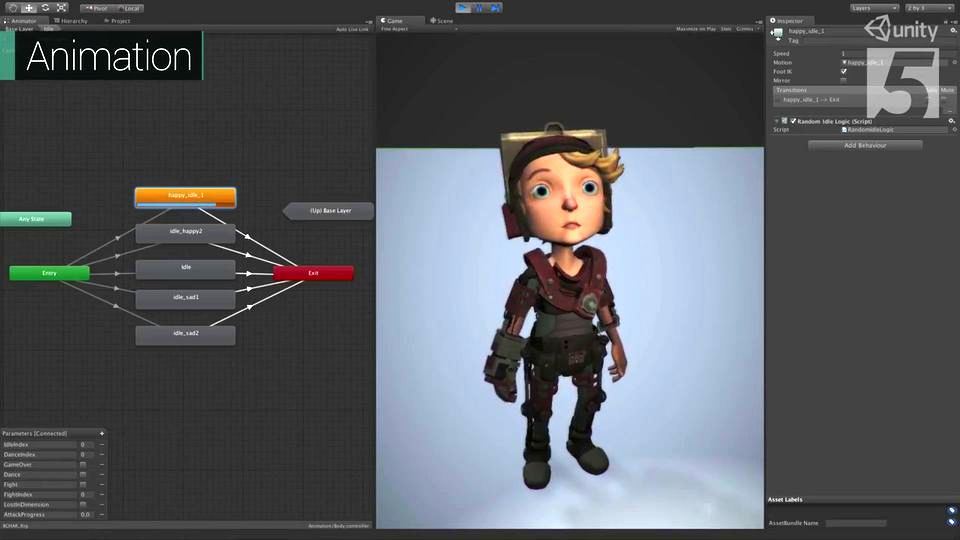Screen dimensions: 960x540
Task: Select the Hand tool in toolbar
Action: pos(12,7)
